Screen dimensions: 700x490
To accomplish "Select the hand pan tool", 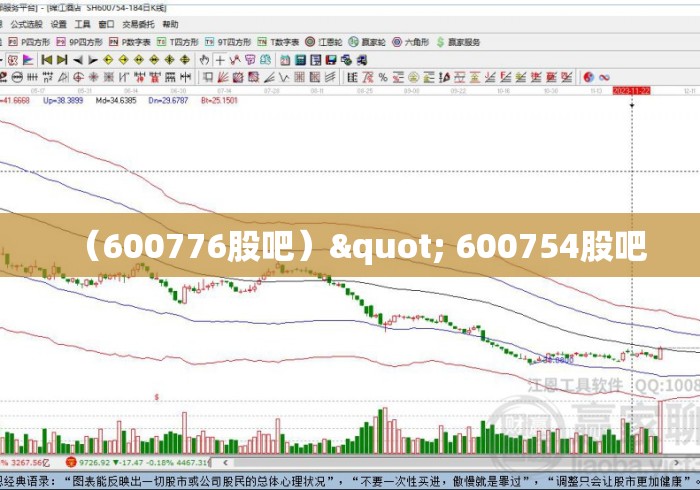I will point(204,60).
